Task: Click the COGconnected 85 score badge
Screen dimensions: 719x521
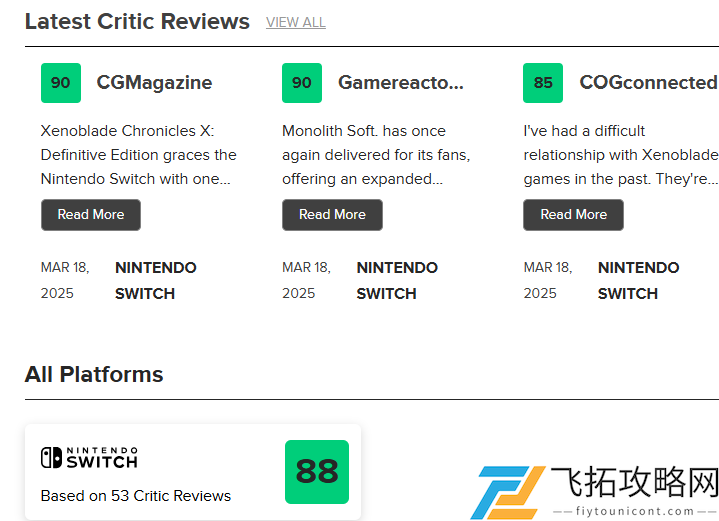Action: [x=543, y=83]
